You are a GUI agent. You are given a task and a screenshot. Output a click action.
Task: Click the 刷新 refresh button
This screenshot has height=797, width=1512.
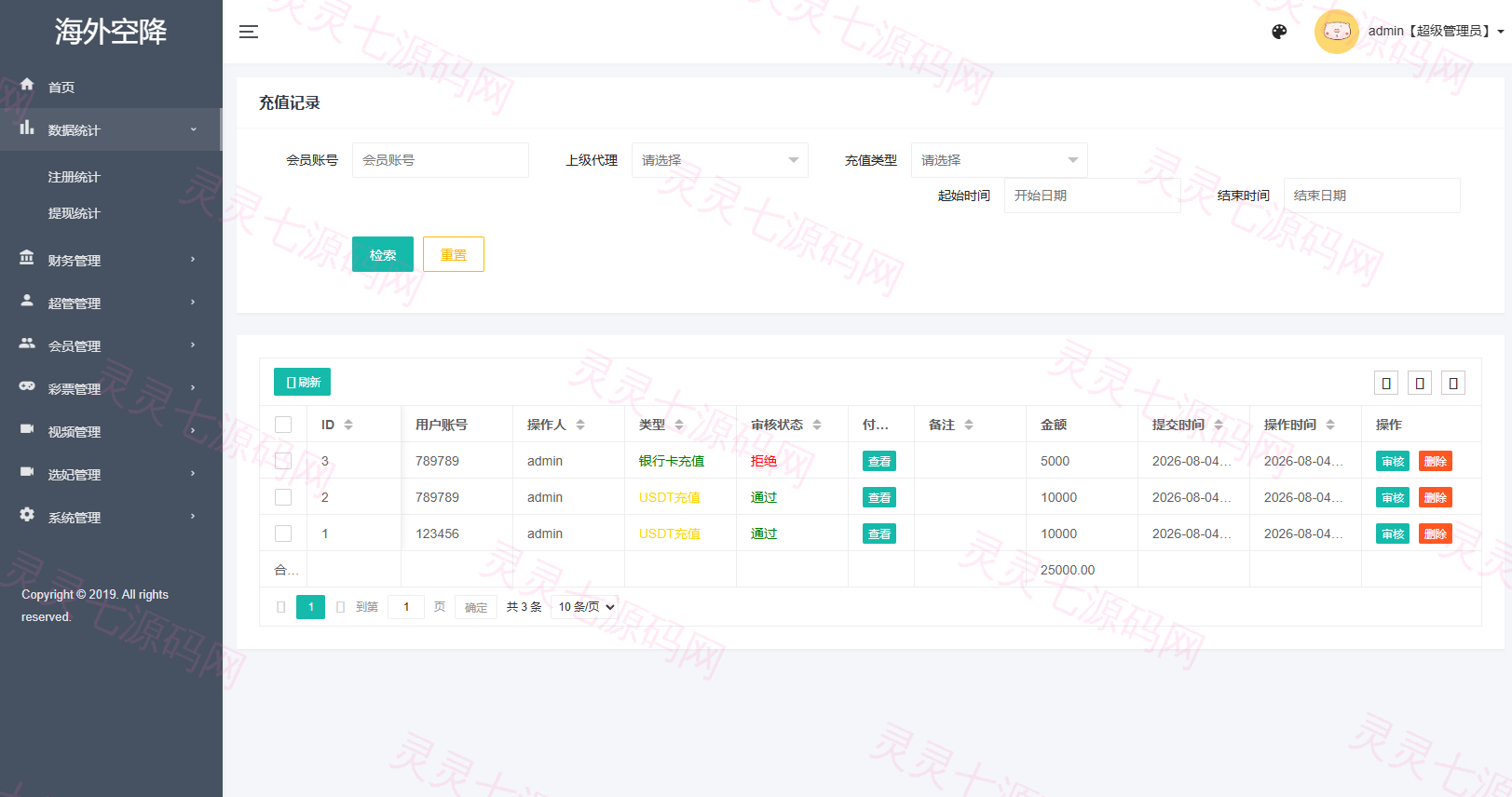303,382
